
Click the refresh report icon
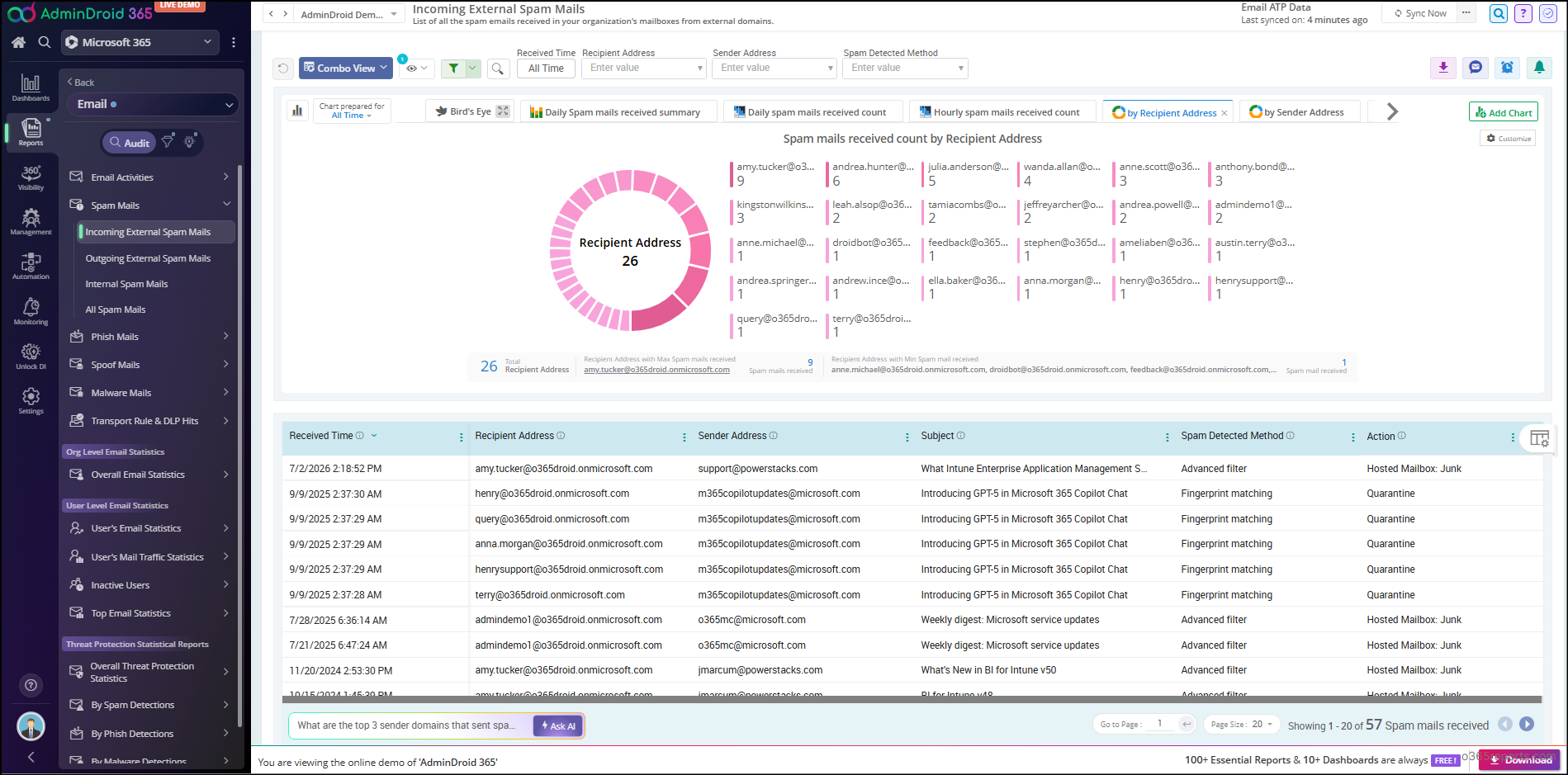click(x=283, y=69)
